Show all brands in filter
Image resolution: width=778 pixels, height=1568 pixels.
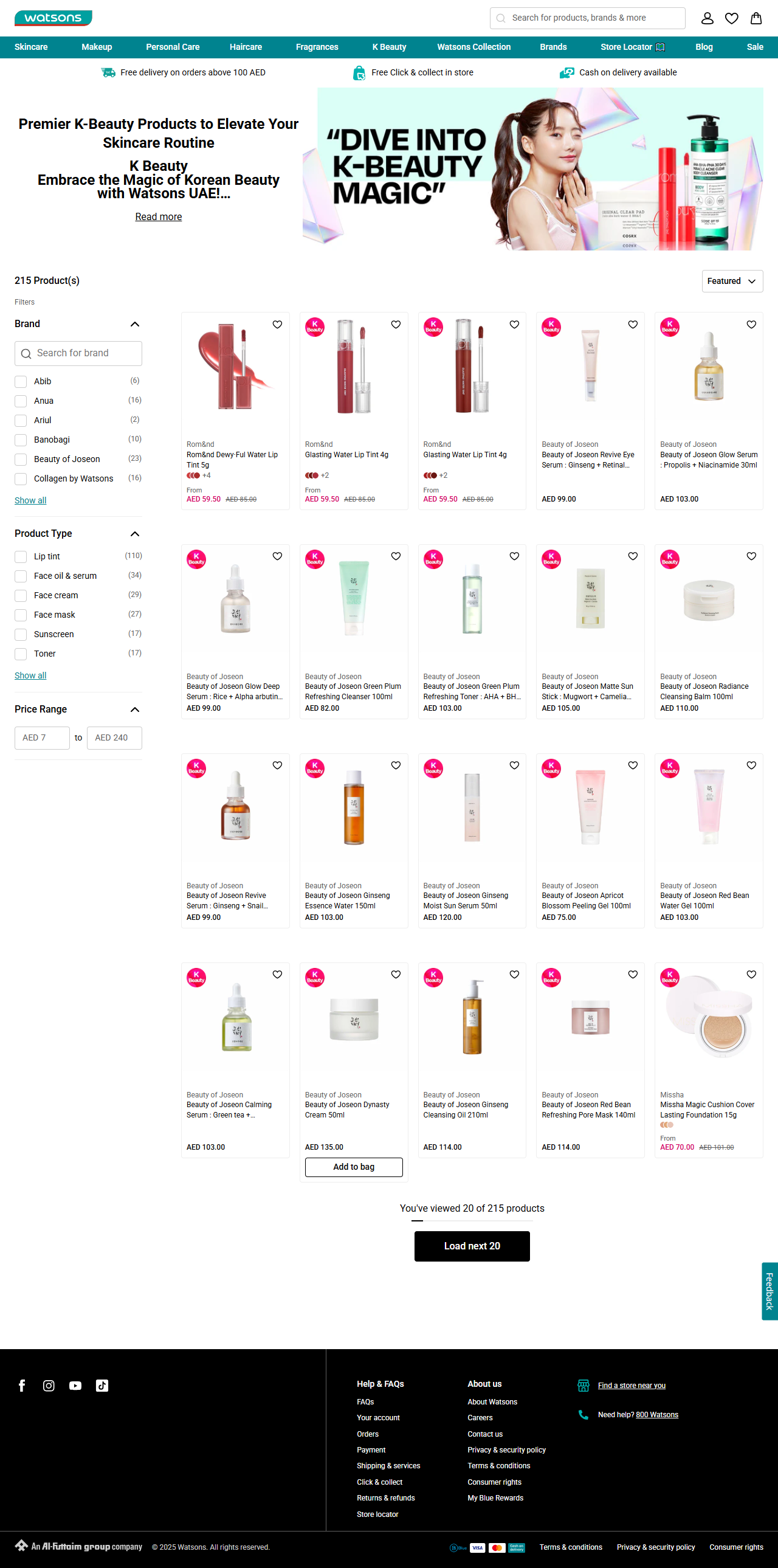tap(30, 500)
